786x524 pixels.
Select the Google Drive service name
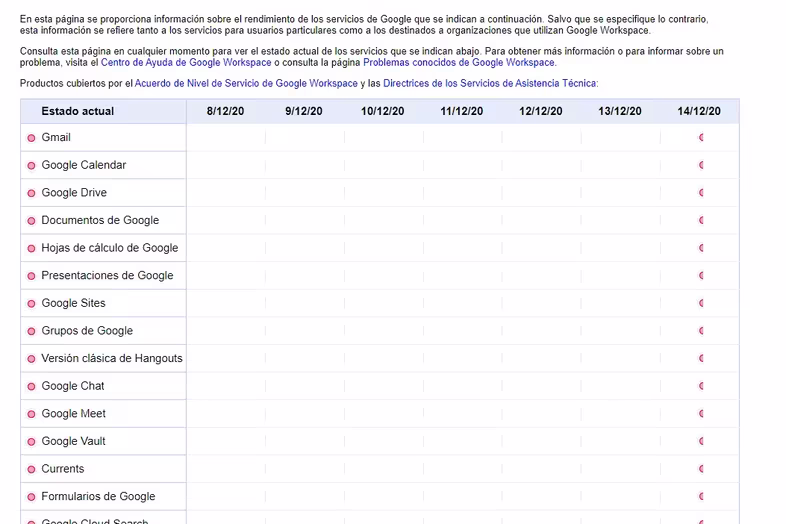tap(74, 193)
